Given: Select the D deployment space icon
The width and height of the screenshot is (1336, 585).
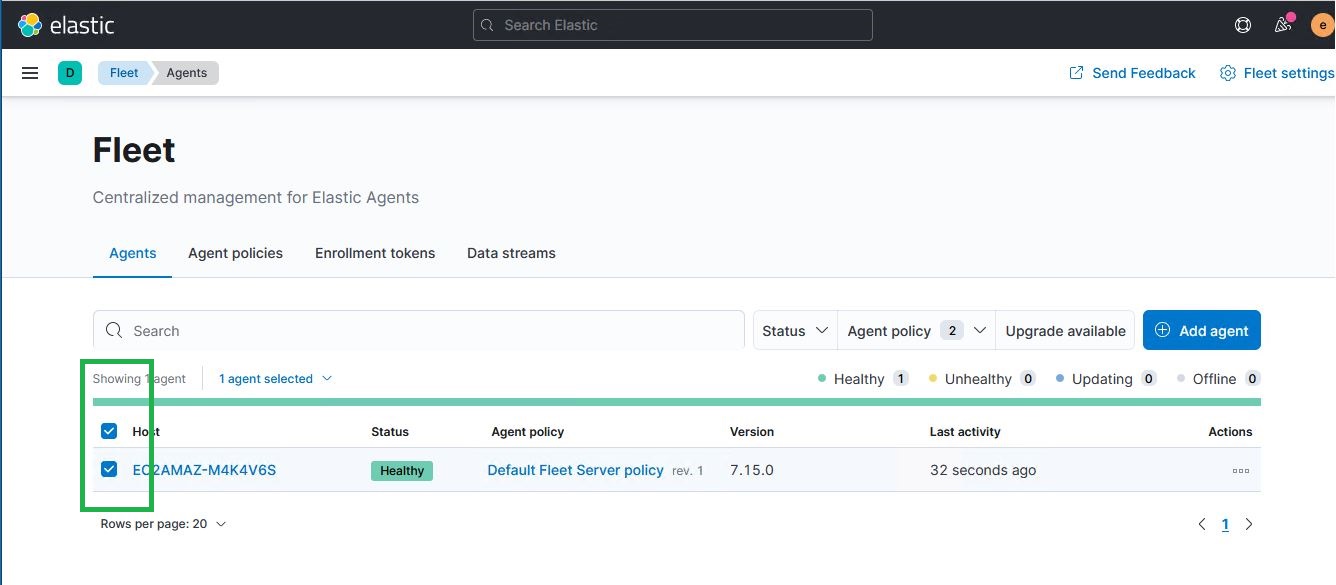Looking at the screenshot, I should 69,72.
